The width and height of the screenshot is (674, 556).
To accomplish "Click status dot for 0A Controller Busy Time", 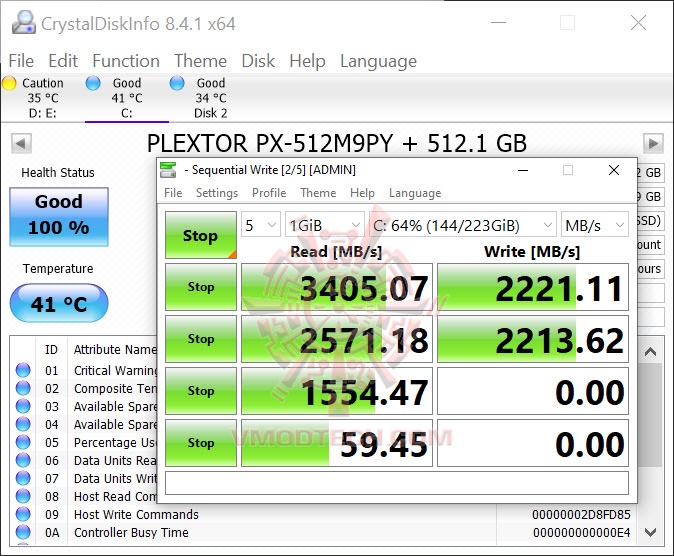I will coord(23,532).
